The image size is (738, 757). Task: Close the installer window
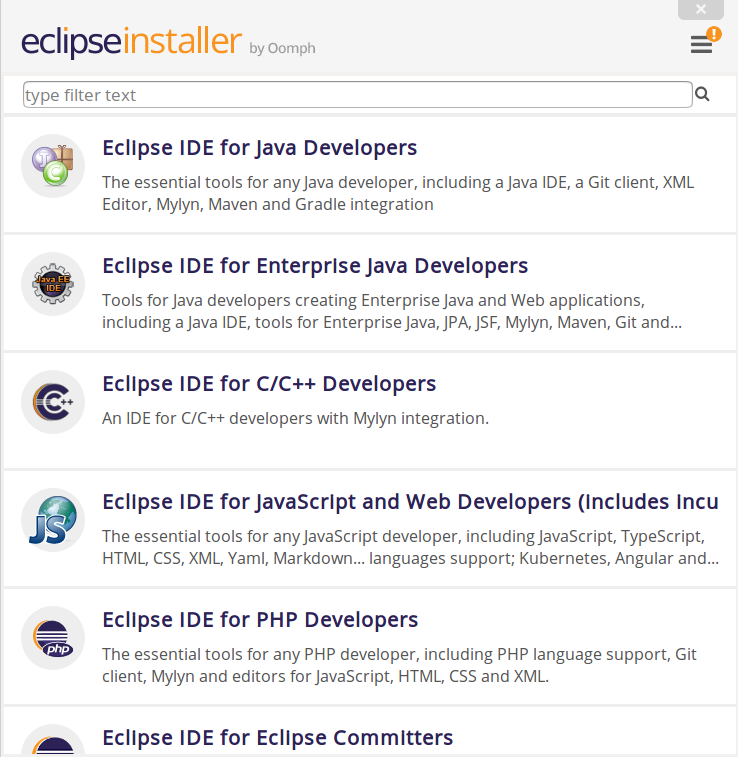(x=701, y=9)
